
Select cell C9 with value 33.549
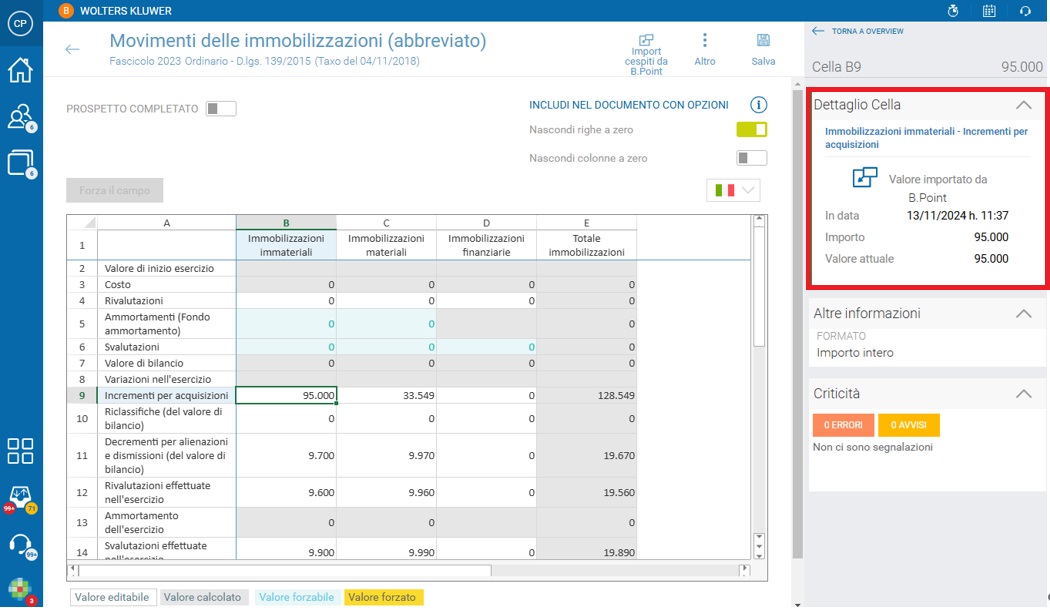coord(386,395)
